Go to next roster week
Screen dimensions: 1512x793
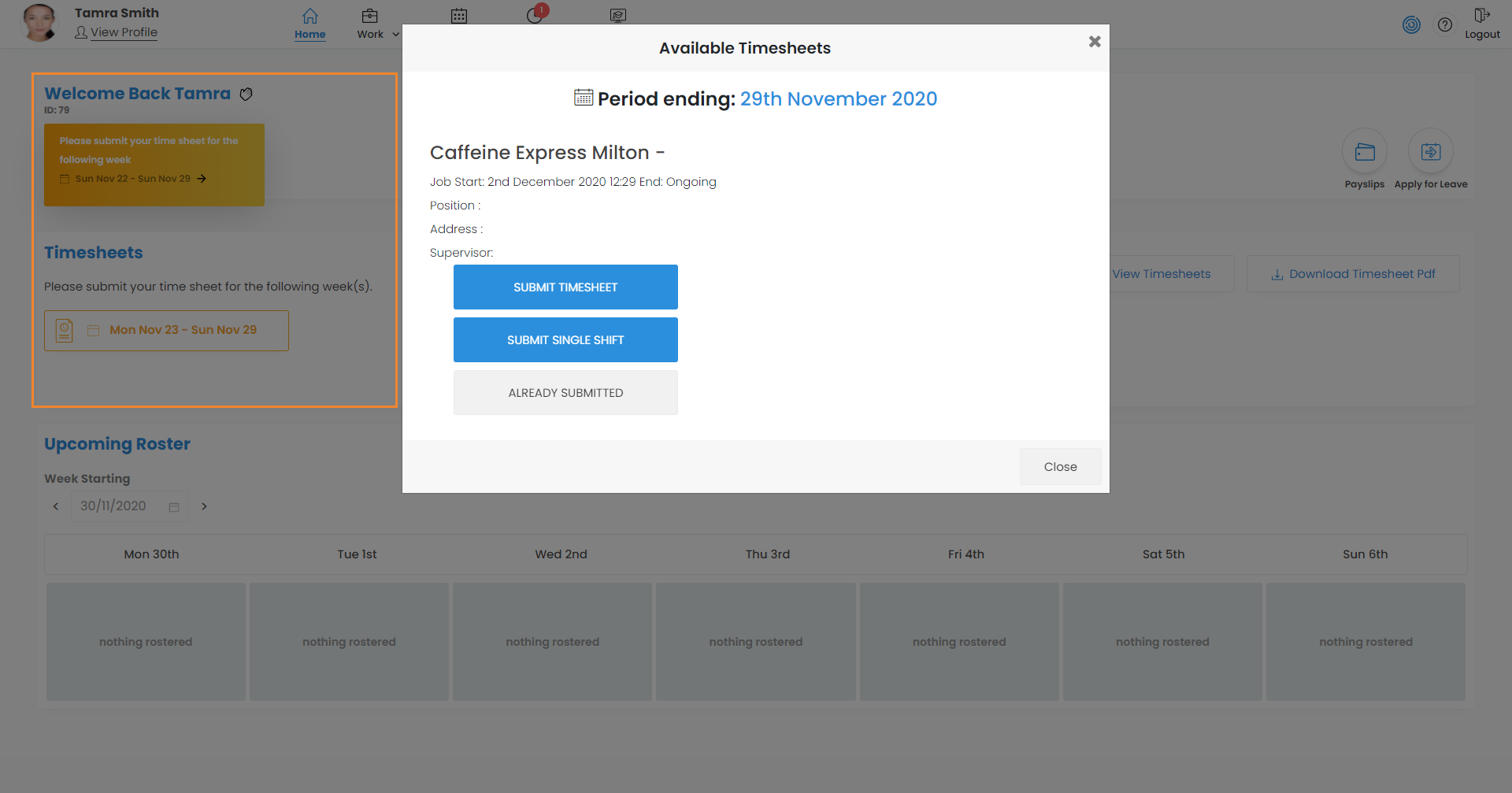click(204, 506)
